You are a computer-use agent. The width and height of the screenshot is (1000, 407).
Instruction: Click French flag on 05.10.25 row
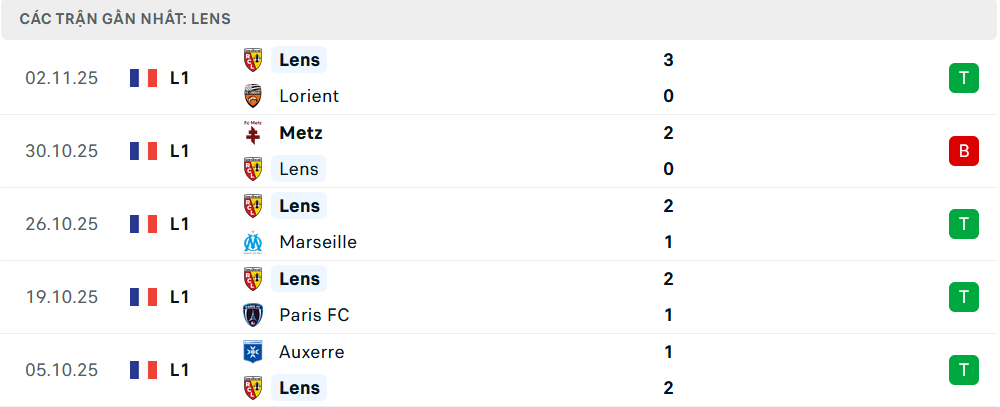point(144,370)
